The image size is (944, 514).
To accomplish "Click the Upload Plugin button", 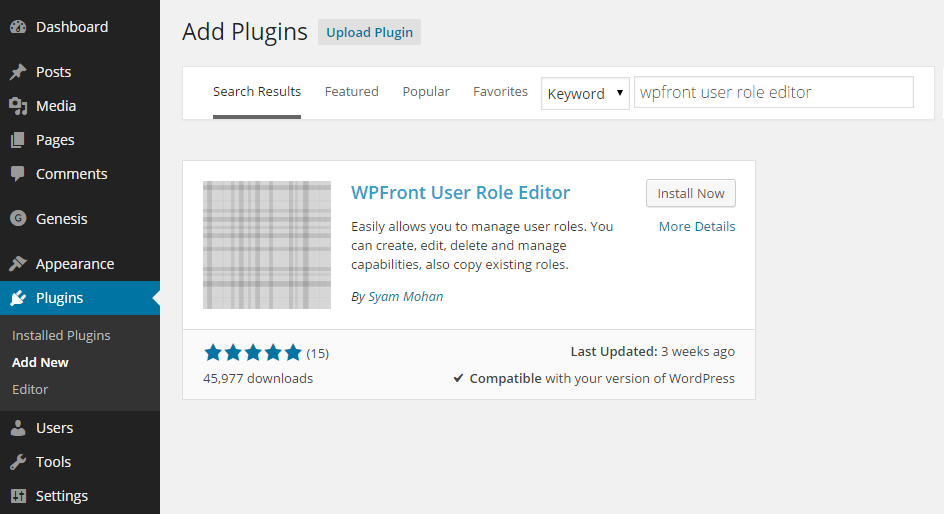I will (369, 33).
